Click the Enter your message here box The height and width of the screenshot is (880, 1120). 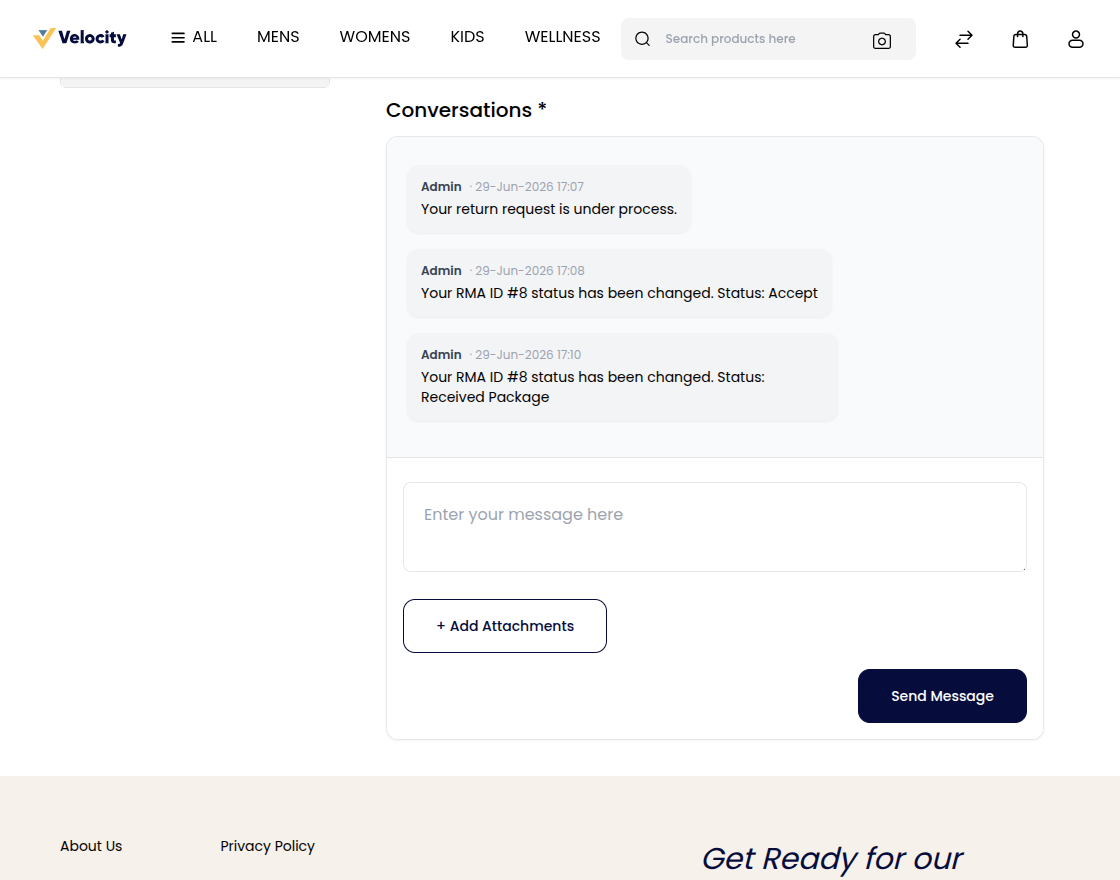(x=714, y=527)
